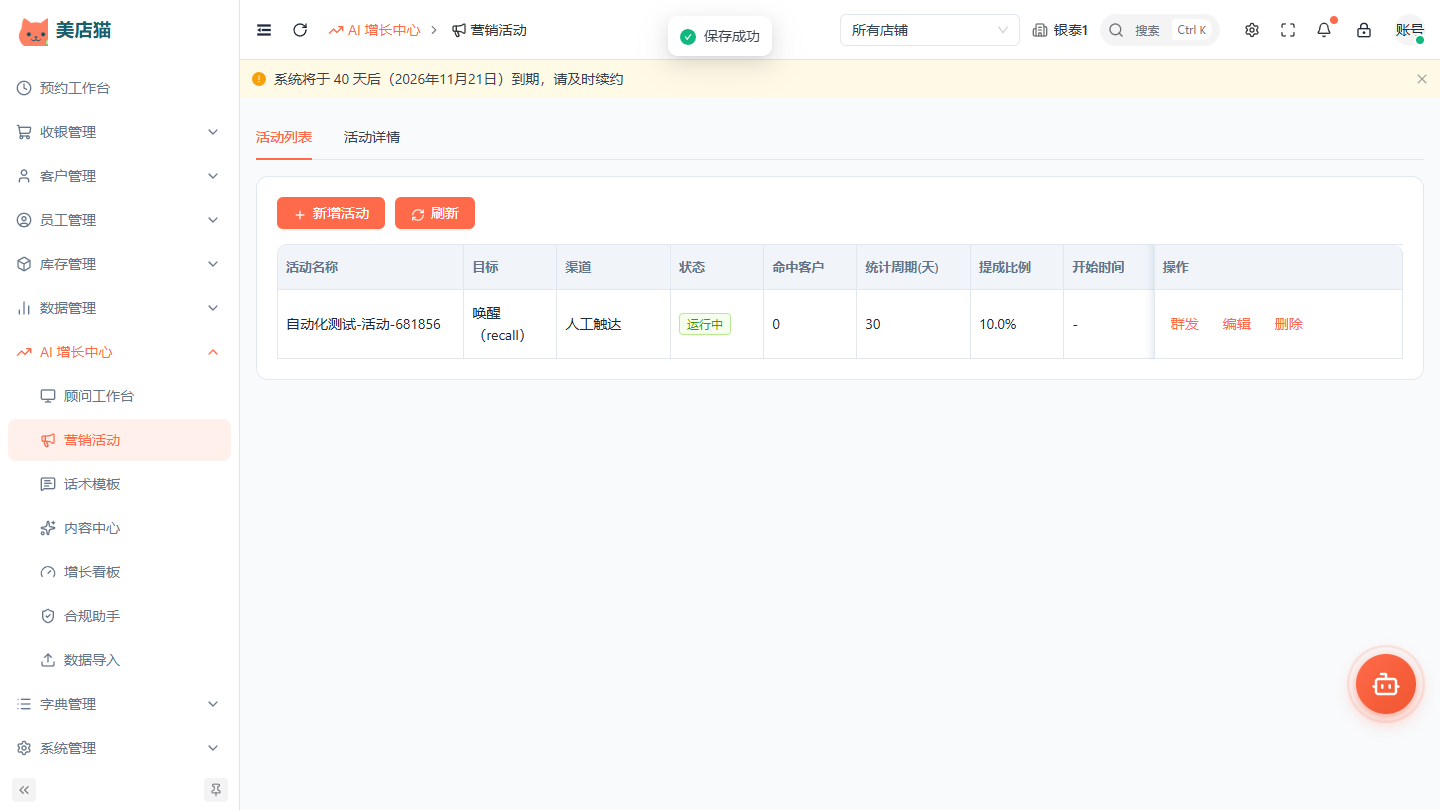Expand 收银管理 chevron

pyautogui.click(x=212, y=132)
